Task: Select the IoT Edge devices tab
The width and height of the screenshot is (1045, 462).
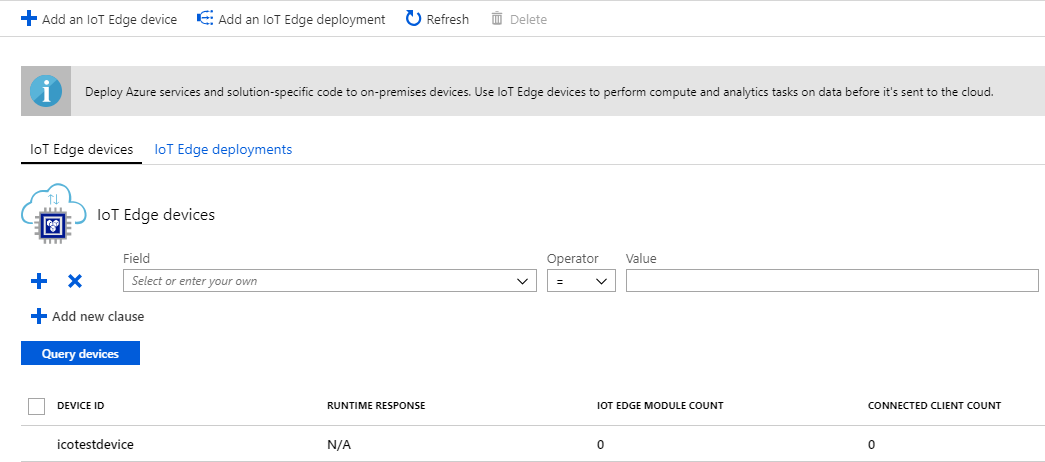Action: (81, 149)
